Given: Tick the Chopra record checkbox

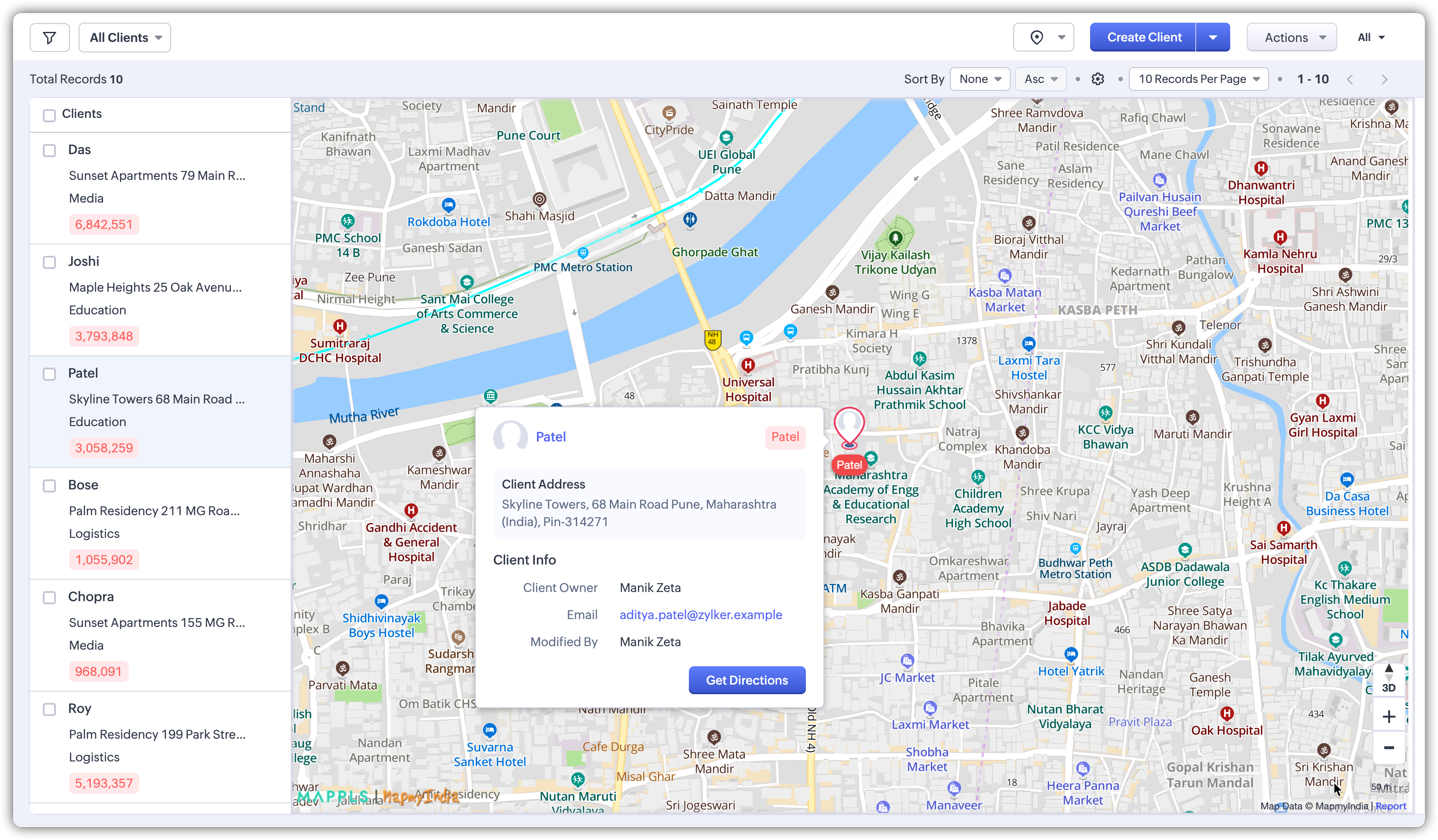Looking at the screenshot, I should pos(50,597).
